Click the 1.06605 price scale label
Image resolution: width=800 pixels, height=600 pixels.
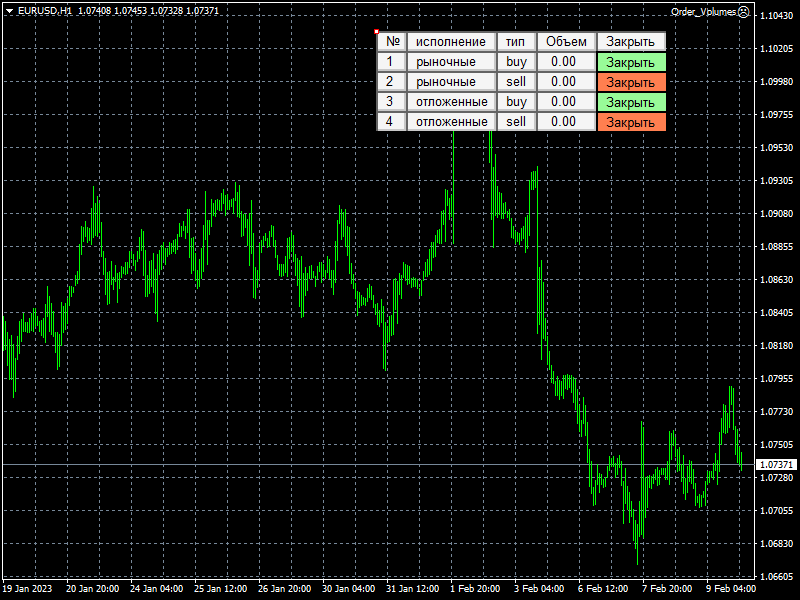[777, 577]
